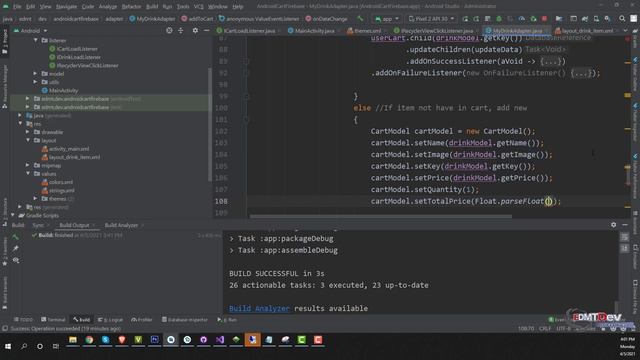This screenshot has width=640, height=360.
Task: Toggle fold marker beside line 101
Action: [x=246, y=120]
